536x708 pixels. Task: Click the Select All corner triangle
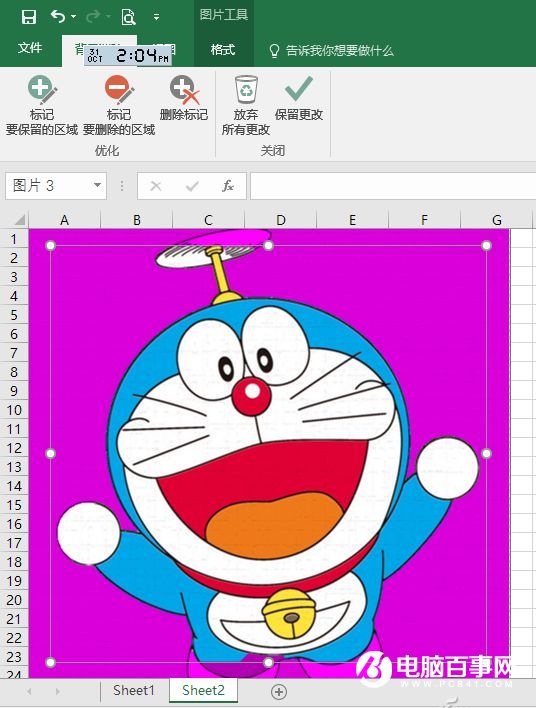click(x=19, y=220)
